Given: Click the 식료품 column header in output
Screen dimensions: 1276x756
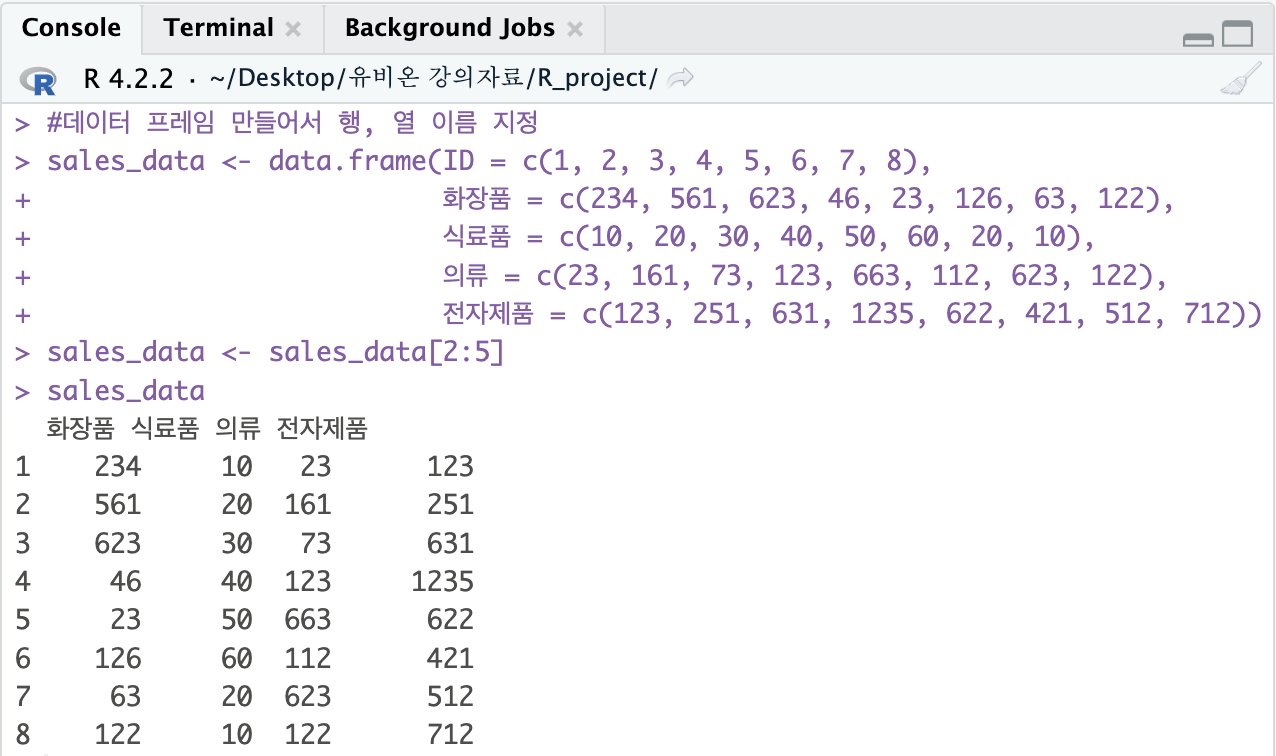Looking at the screenshot, I should point(165,429).
